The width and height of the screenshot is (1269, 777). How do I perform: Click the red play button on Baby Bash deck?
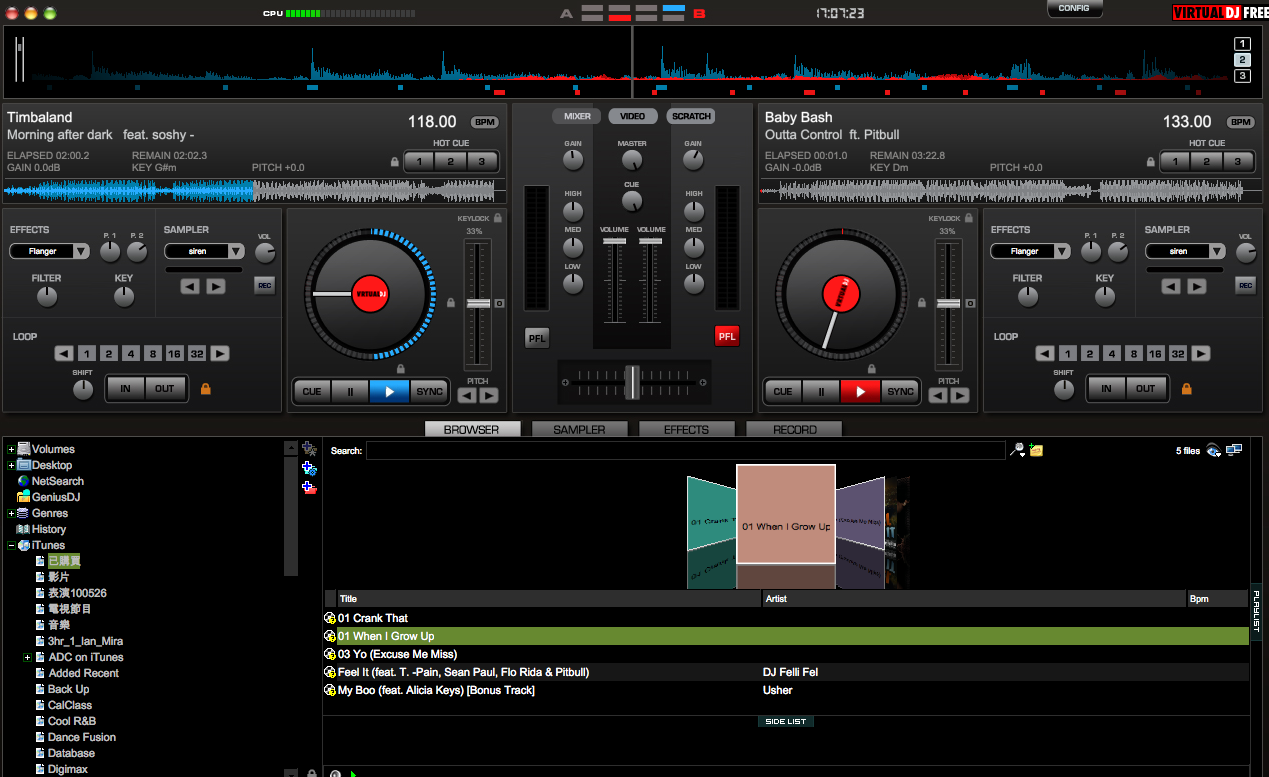(x=860, y=392)
